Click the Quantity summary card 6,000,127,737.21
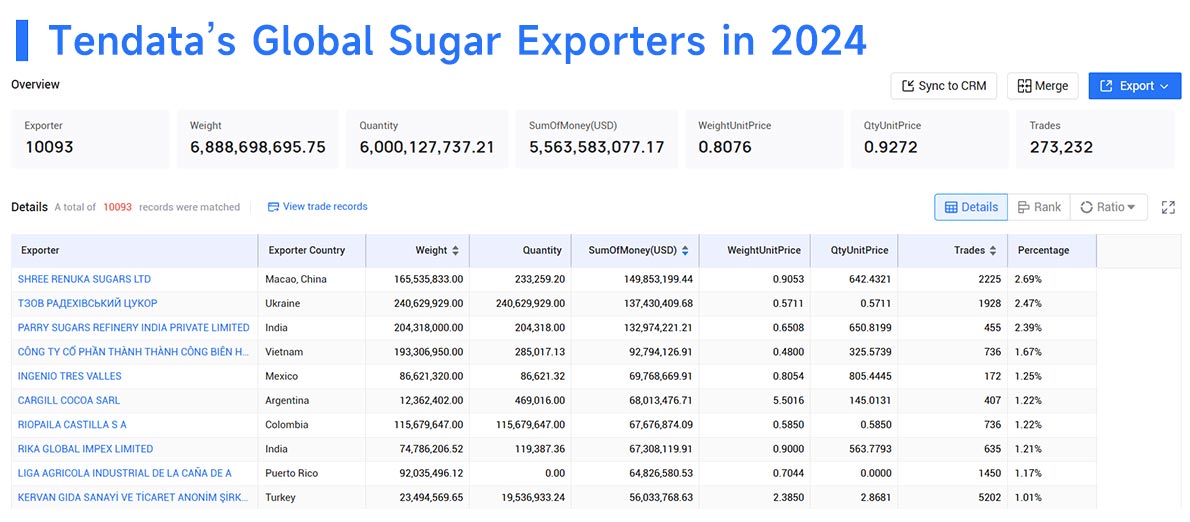The image size is (1190, 522). pyautogui.click(x=427, y=139)
